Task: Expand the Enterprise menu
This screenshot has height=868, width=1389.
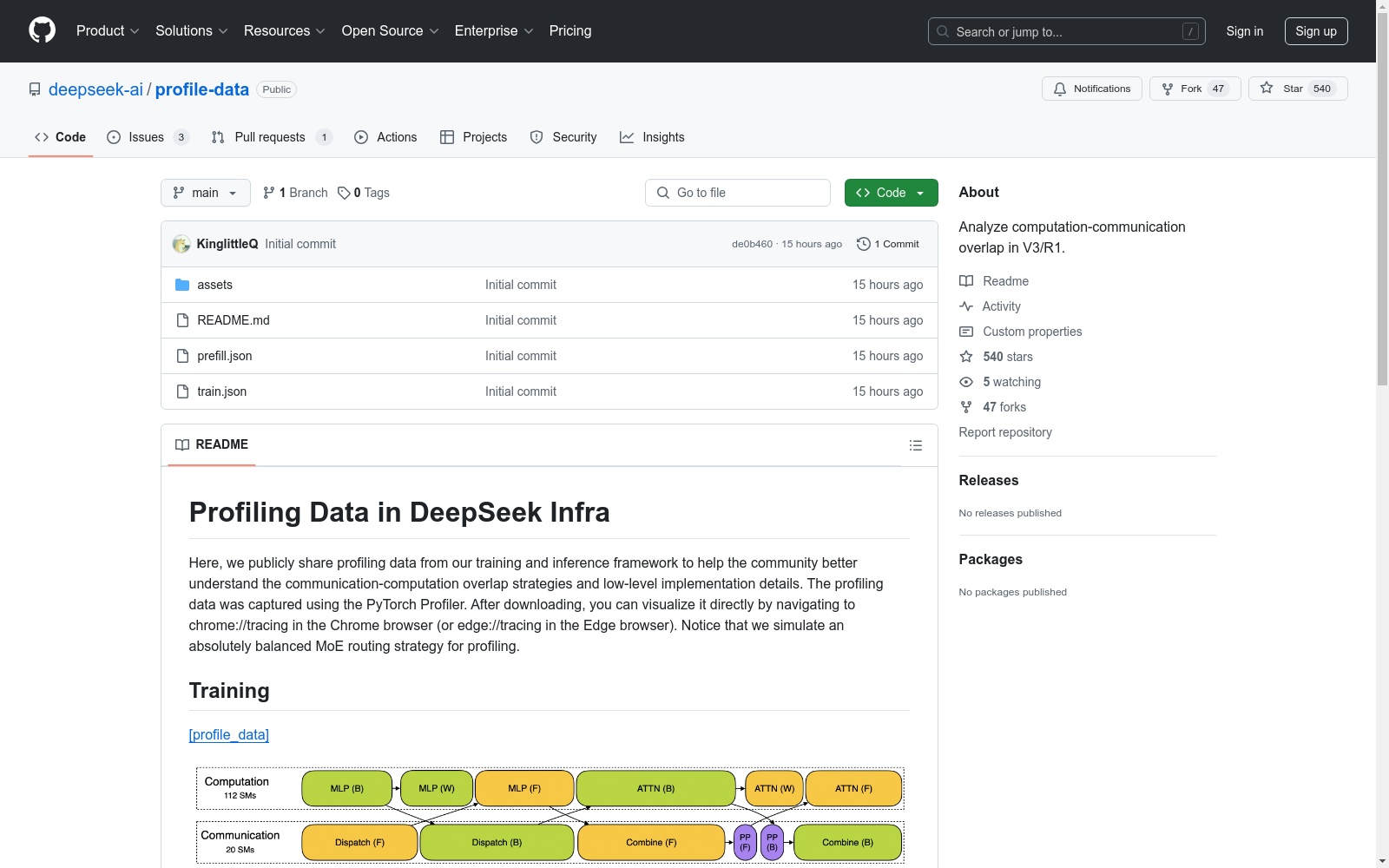Action: tap(494, 30)
